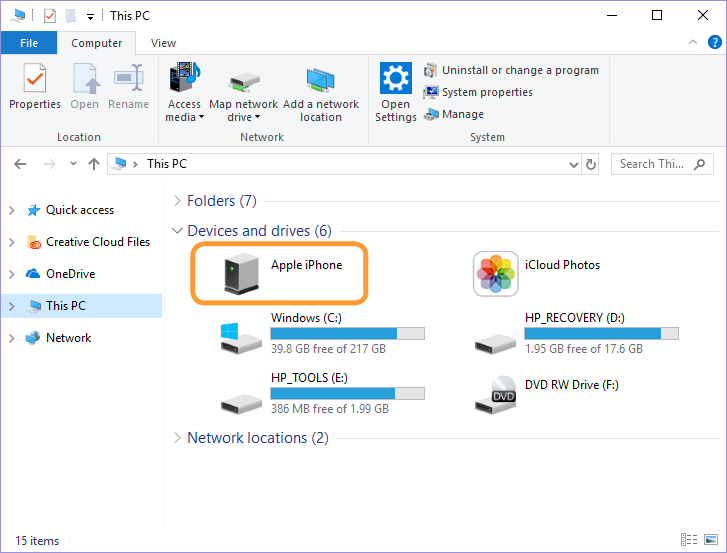Switch to the View ribbon tab
Screen dimensions: 727x553
point(163,43)
